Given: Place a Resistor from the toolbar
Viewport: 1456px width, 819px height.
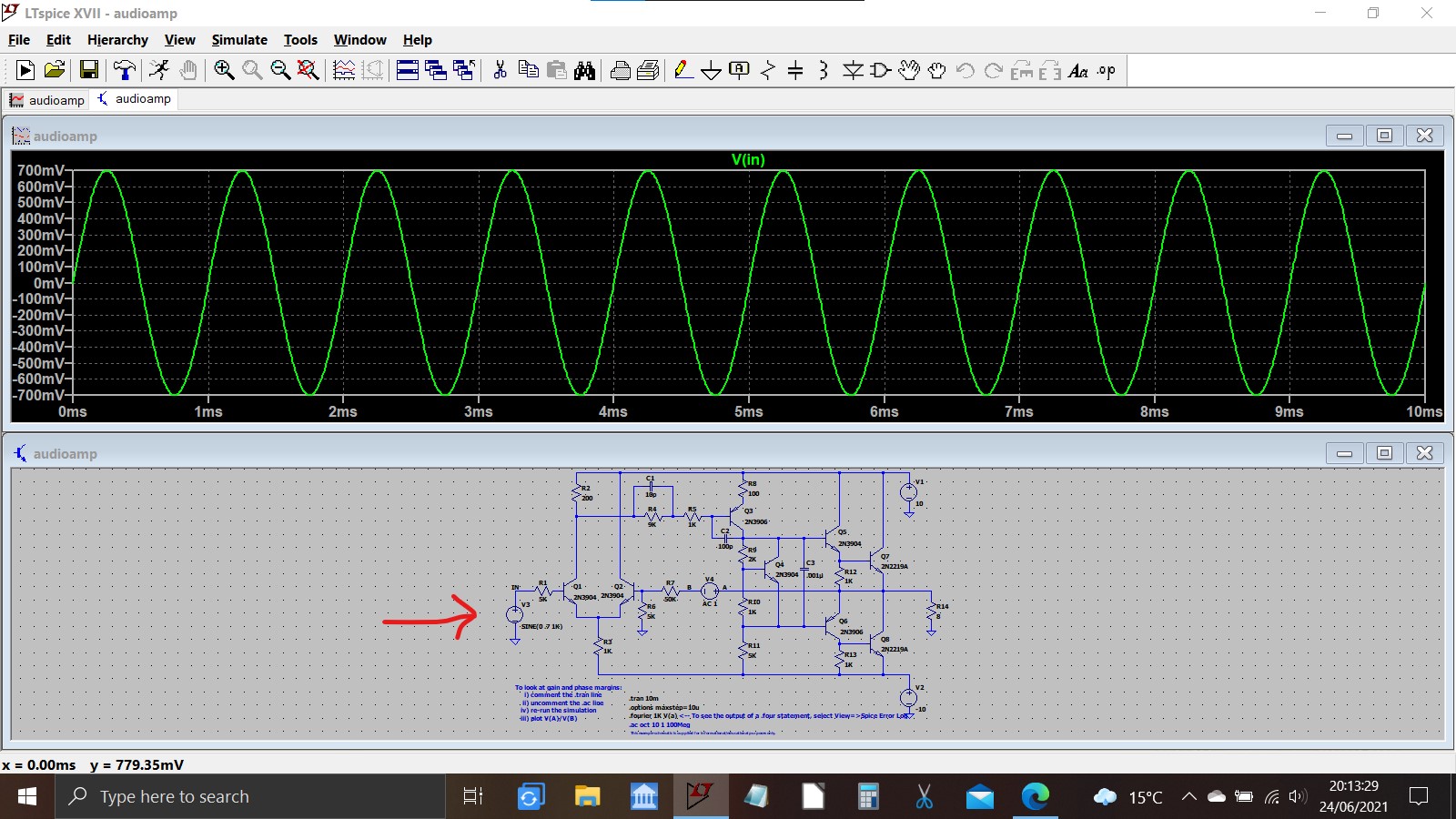Looking at the screenshot, I should (768, 70).
